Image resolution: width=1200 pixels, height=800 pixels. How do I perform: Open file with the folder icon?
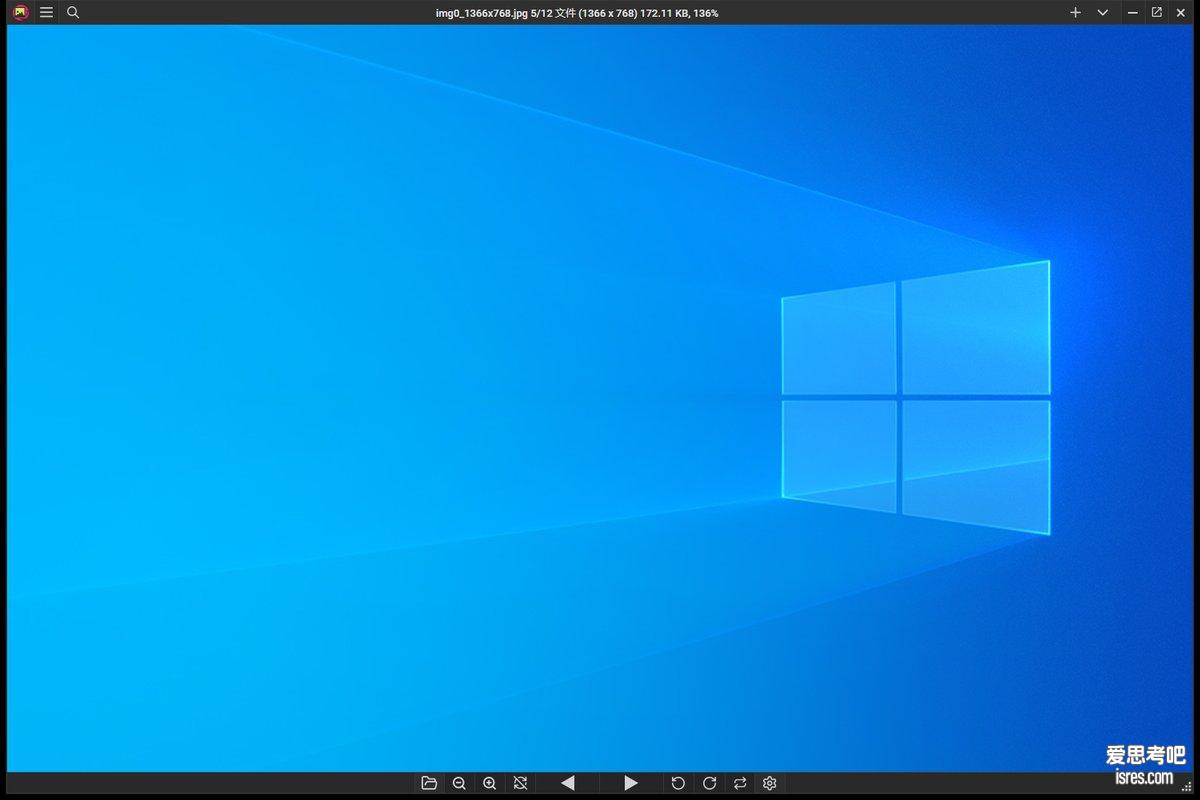pyautogui.click(x=429, y=783)
